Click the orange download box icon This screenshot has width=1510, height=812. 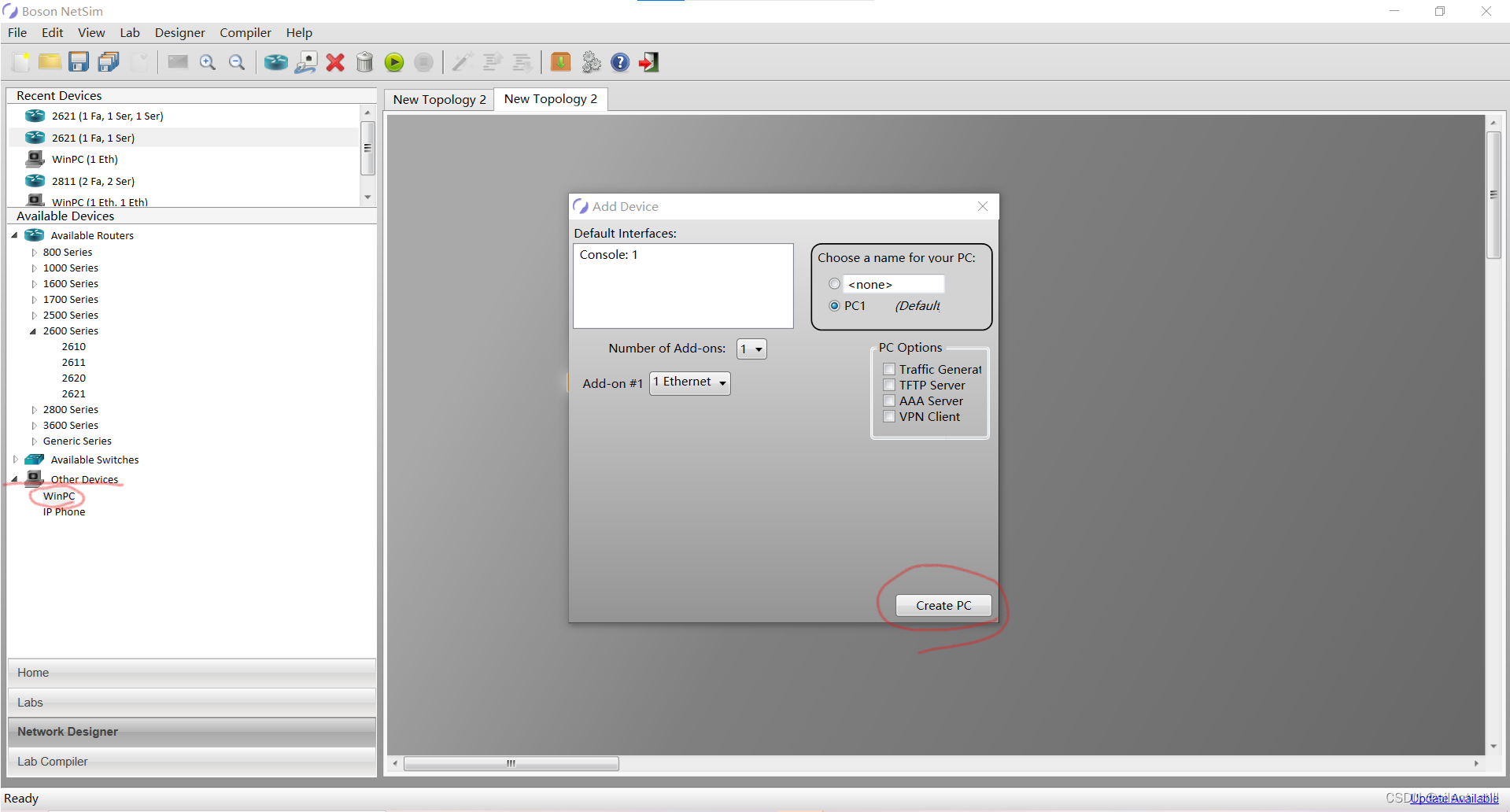[x=560, y=62]
